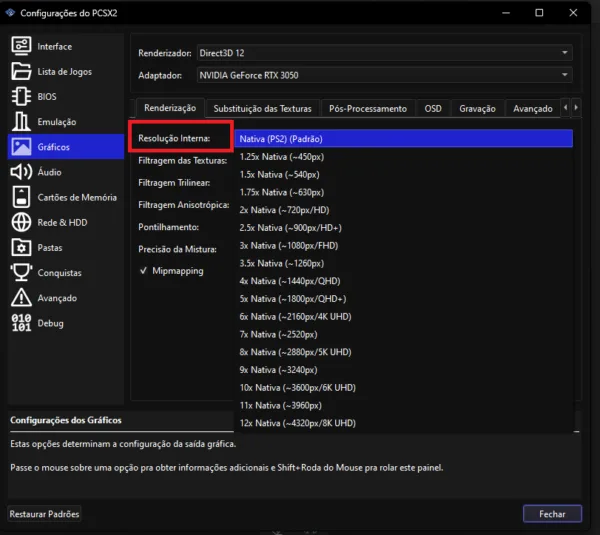Click the Configurações dos Gráficos heading

pyautogui.click(x=66, y=420)
